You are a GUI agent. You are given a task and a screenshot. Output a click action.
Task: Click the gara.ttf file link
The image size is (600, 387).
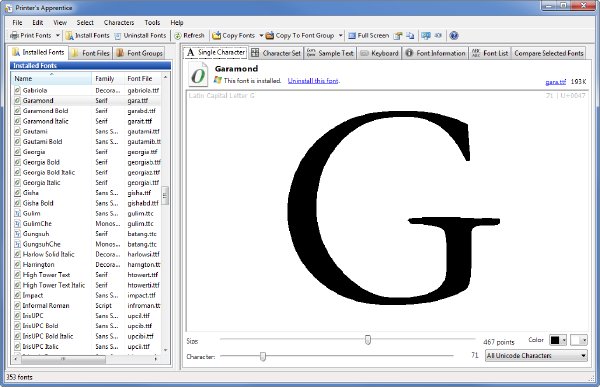pos(556,82)
